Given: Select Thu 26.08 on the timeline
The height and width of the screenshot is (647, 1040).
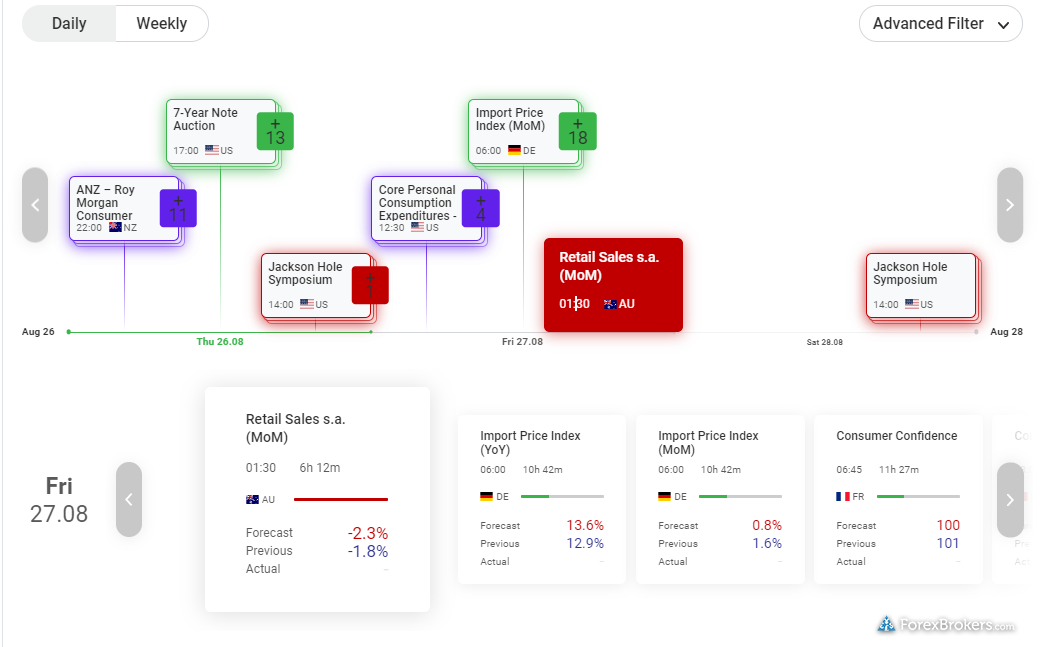Looking at the screenshot, I should (220, 342).
